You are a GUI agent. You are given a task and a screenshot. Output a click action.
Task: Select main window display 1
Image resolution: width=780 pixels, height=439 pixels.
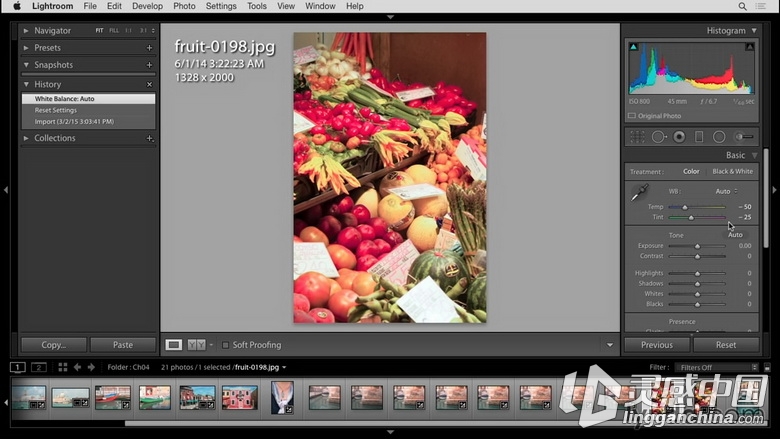point(17,367)
